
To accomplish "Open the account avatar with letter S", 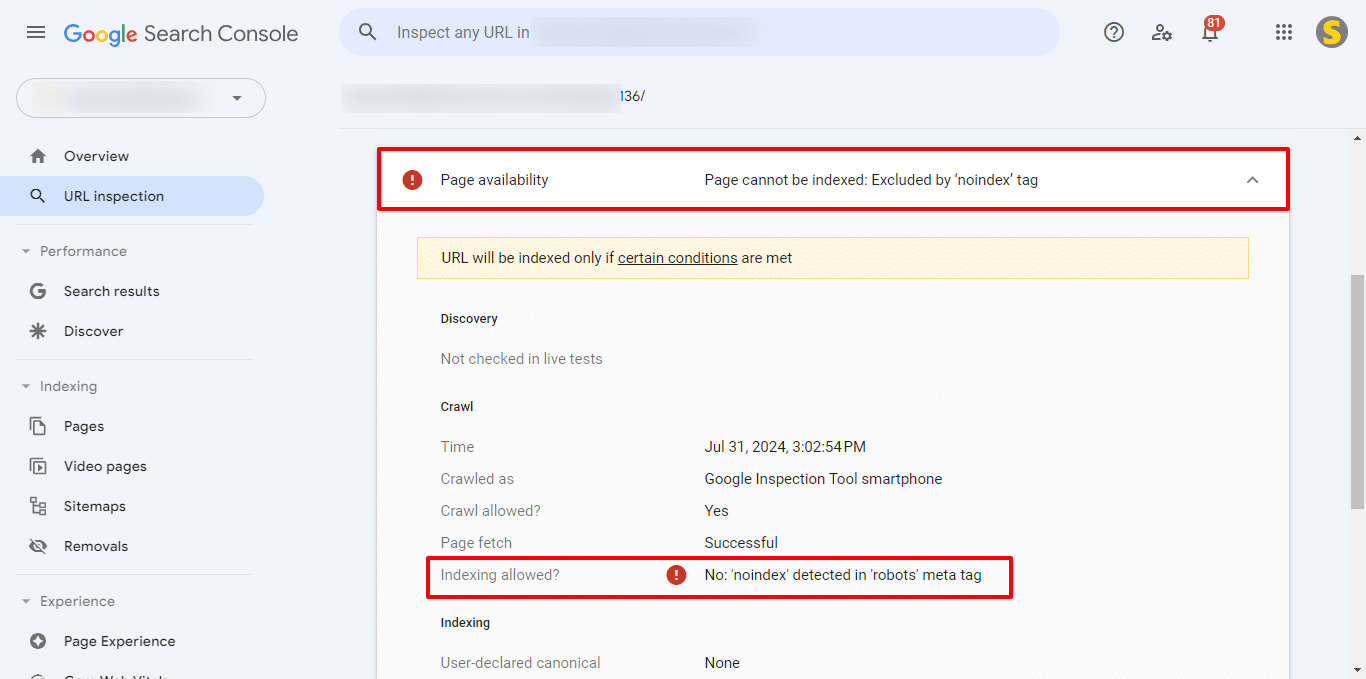I will 1331,32.
